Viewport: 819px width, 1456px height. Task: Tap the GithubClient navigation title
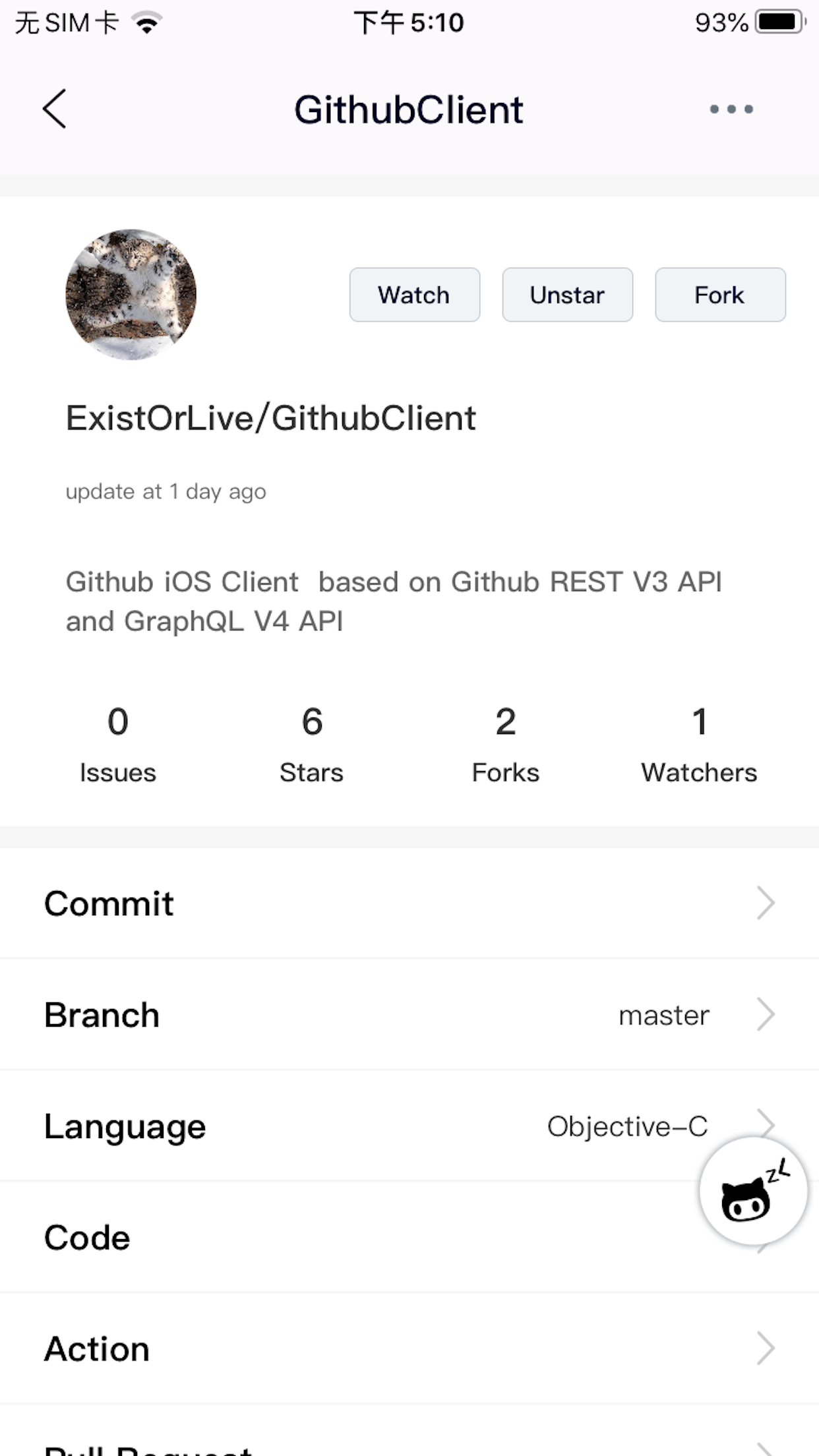(409, 109)
